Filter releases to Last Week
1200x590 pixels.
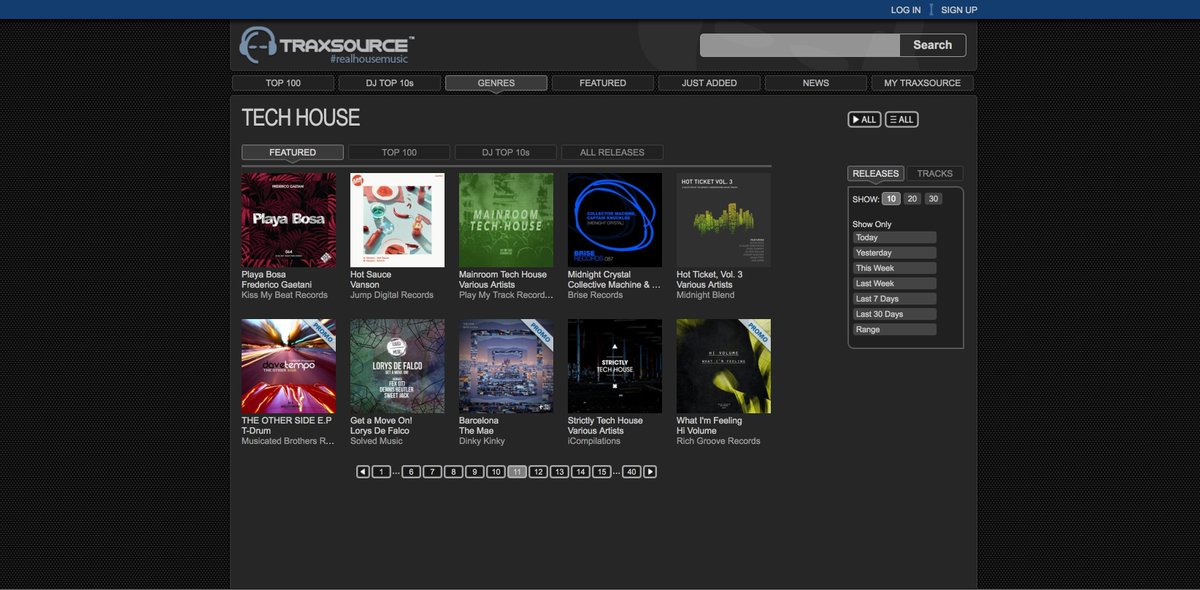[894, 284]
